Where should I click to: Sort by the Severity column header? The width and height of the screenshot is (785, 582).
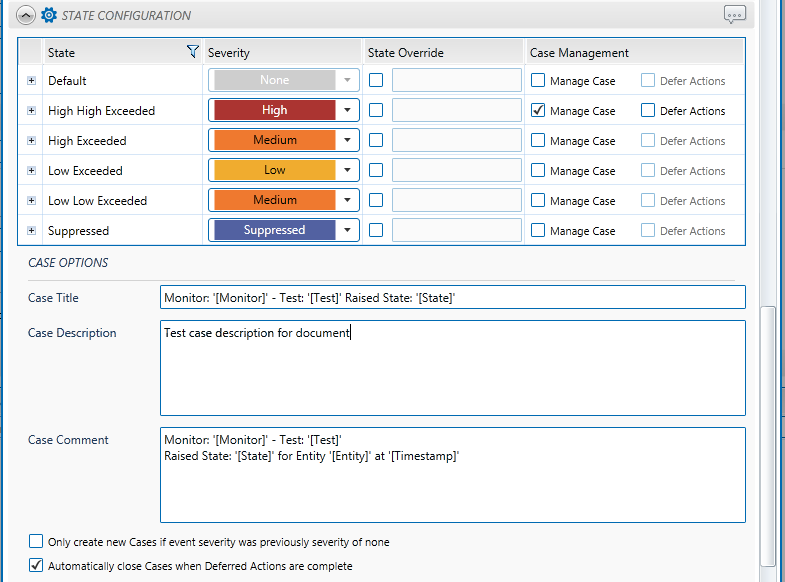click(229, 52)
